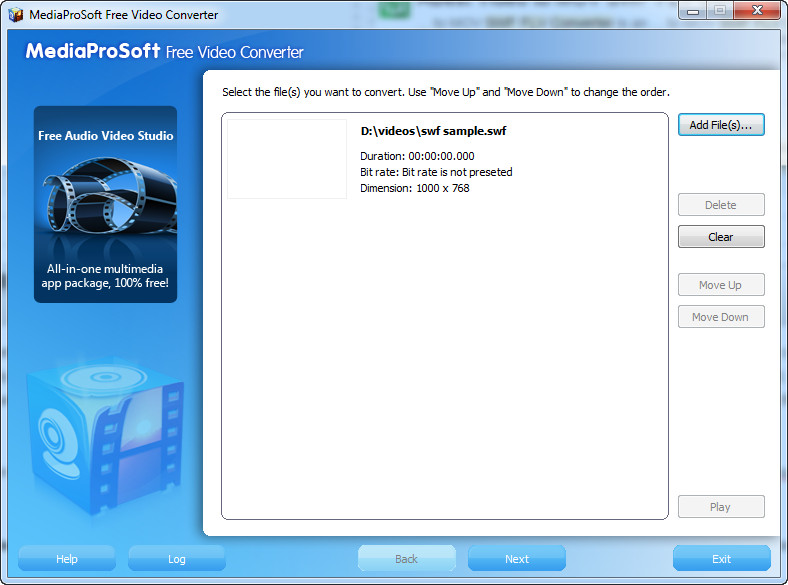Open the Log viewer

[x=176, y=558]
